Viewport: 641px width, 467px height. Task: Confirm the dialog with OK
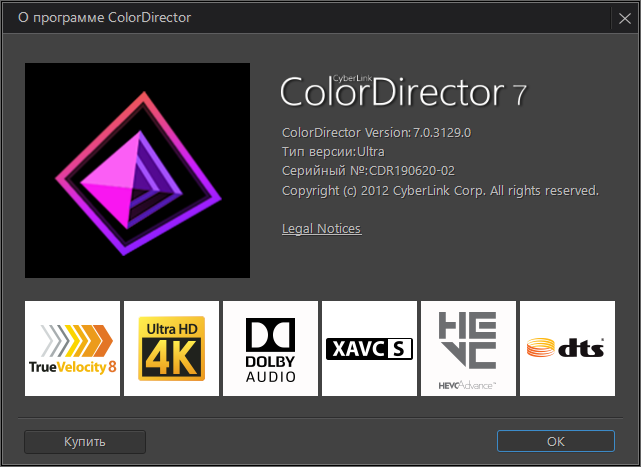click(555, 441)
